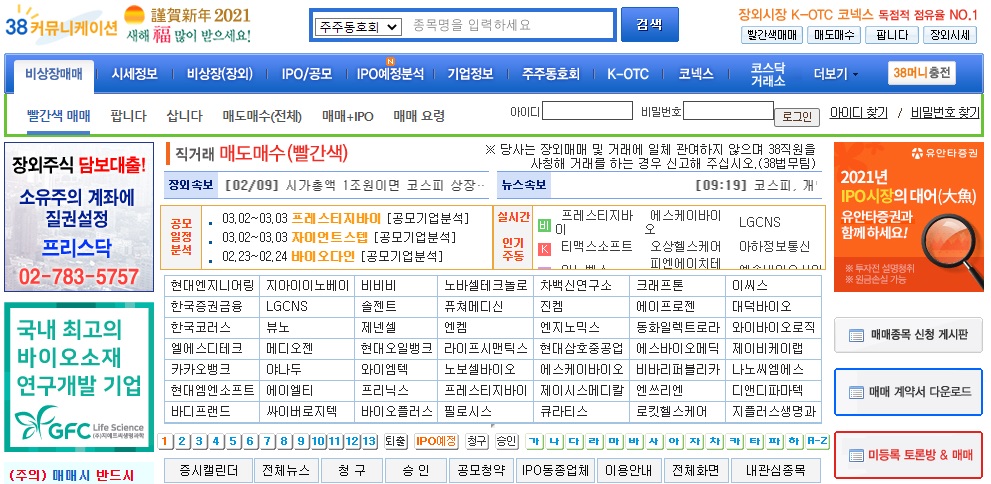
Task: Open the 시세정보 menu
Action: pyautogui.click(x=135, y=74)
